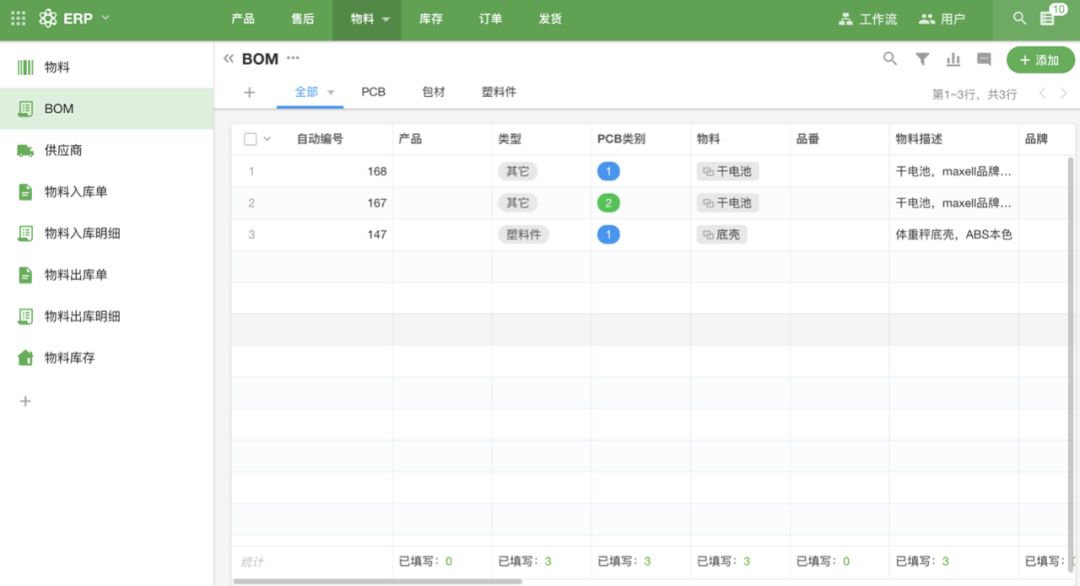The image size is (1080, 586).
Task: Open dropdown arrow next to 全部 tab
Action: pyautogui.click(x=331, y=92)
